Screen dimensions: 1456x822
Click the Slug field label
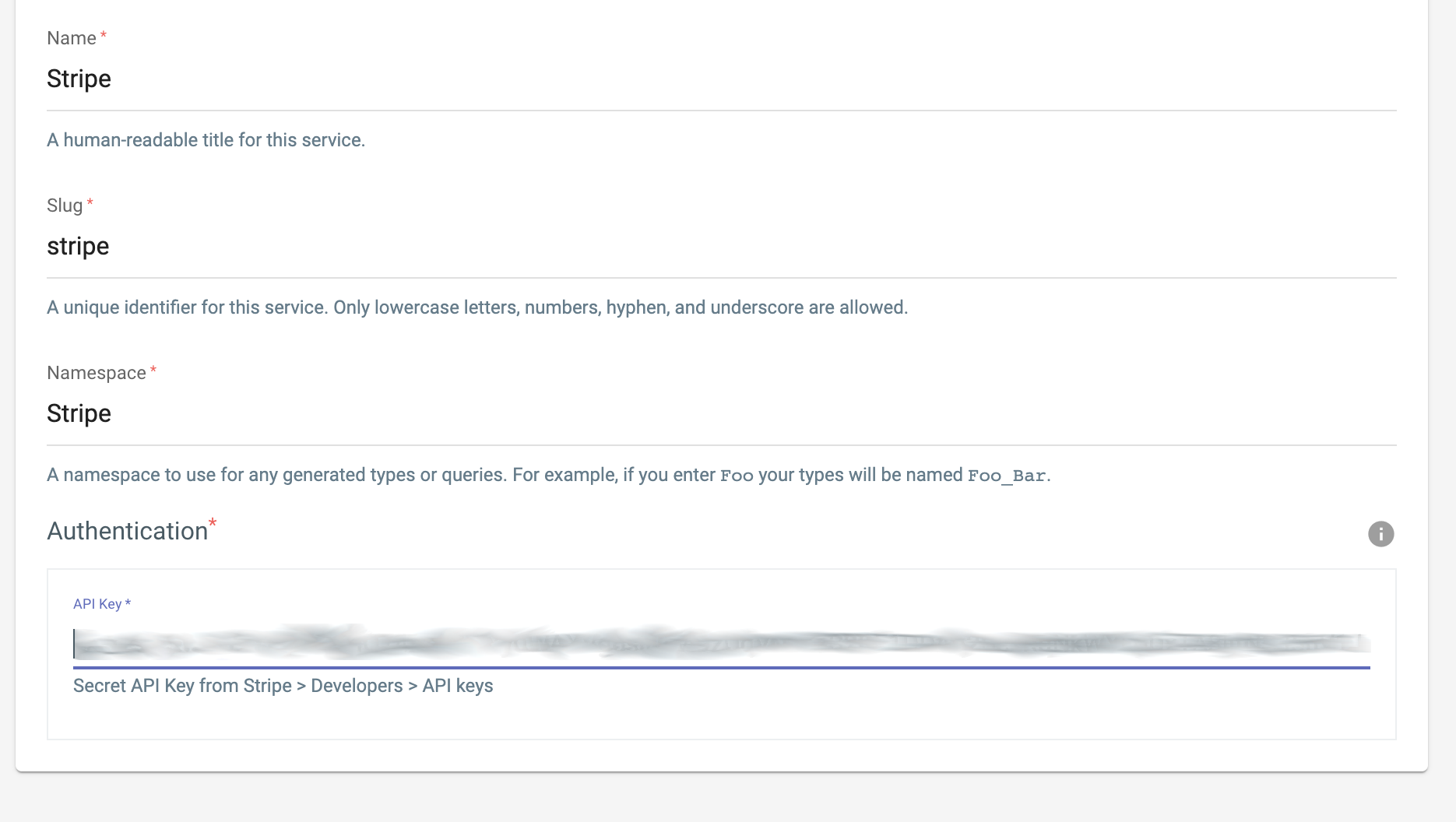pyautogui.click(x=63, y=205)
